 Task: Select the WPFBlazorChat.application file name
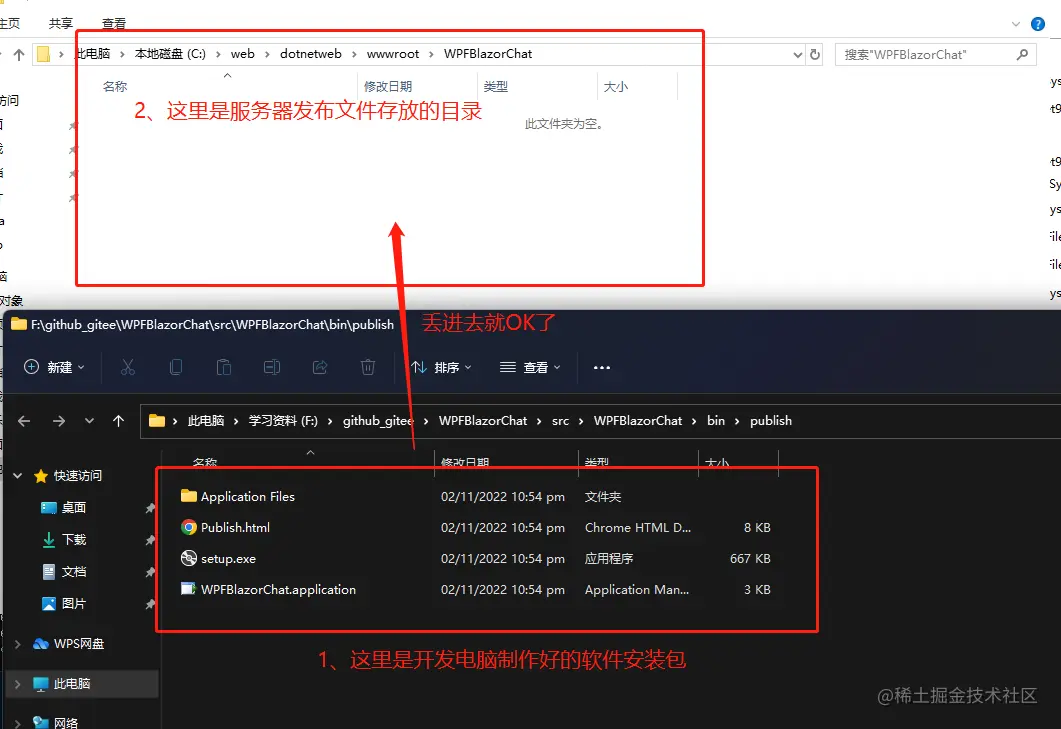click(278, 590)
